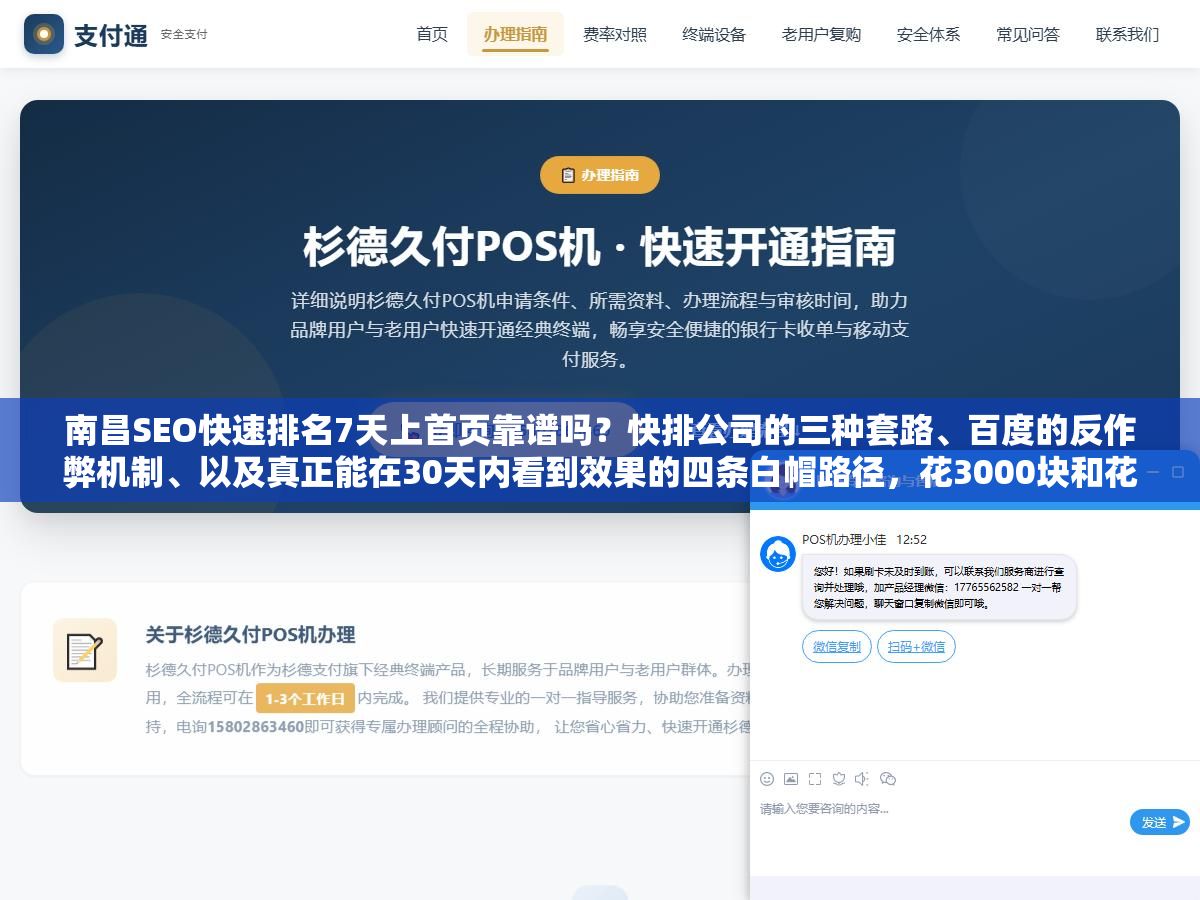The width and height of the screenshot is (1200, 900).
Task: Click the agent avatar in chat
Action: (x=778, y=554)
